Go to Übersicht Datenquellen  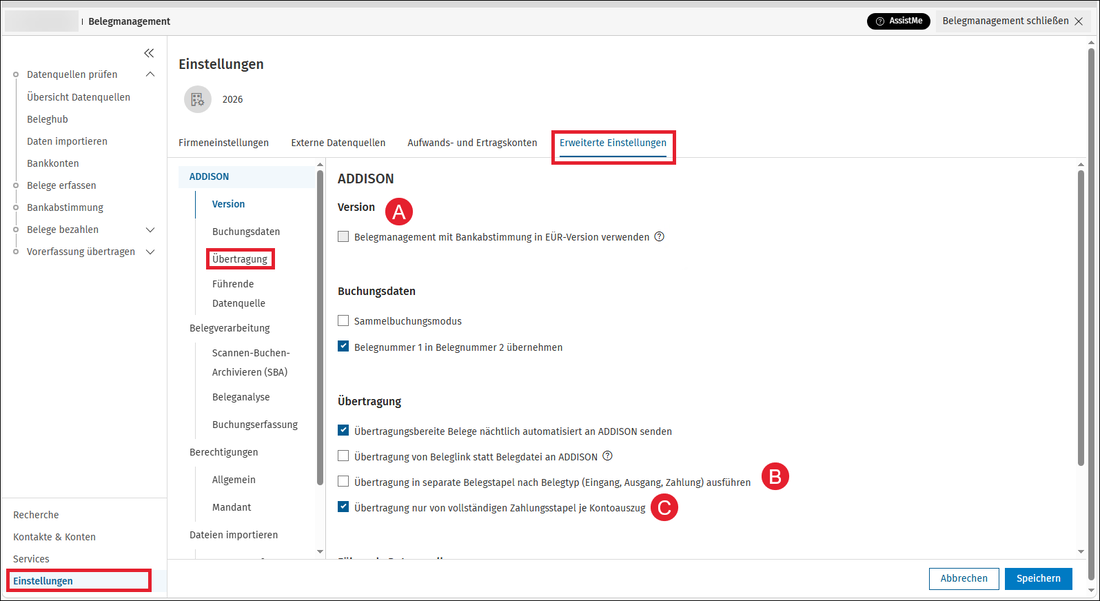[x=79, y=97]
